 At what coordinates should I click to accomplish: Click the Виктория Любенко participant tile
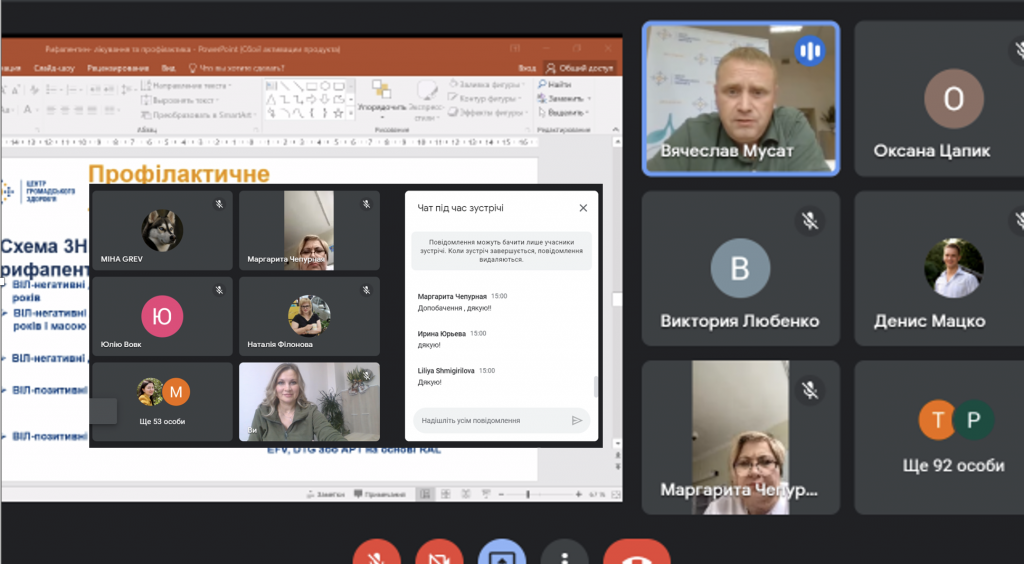click(741, 268)
